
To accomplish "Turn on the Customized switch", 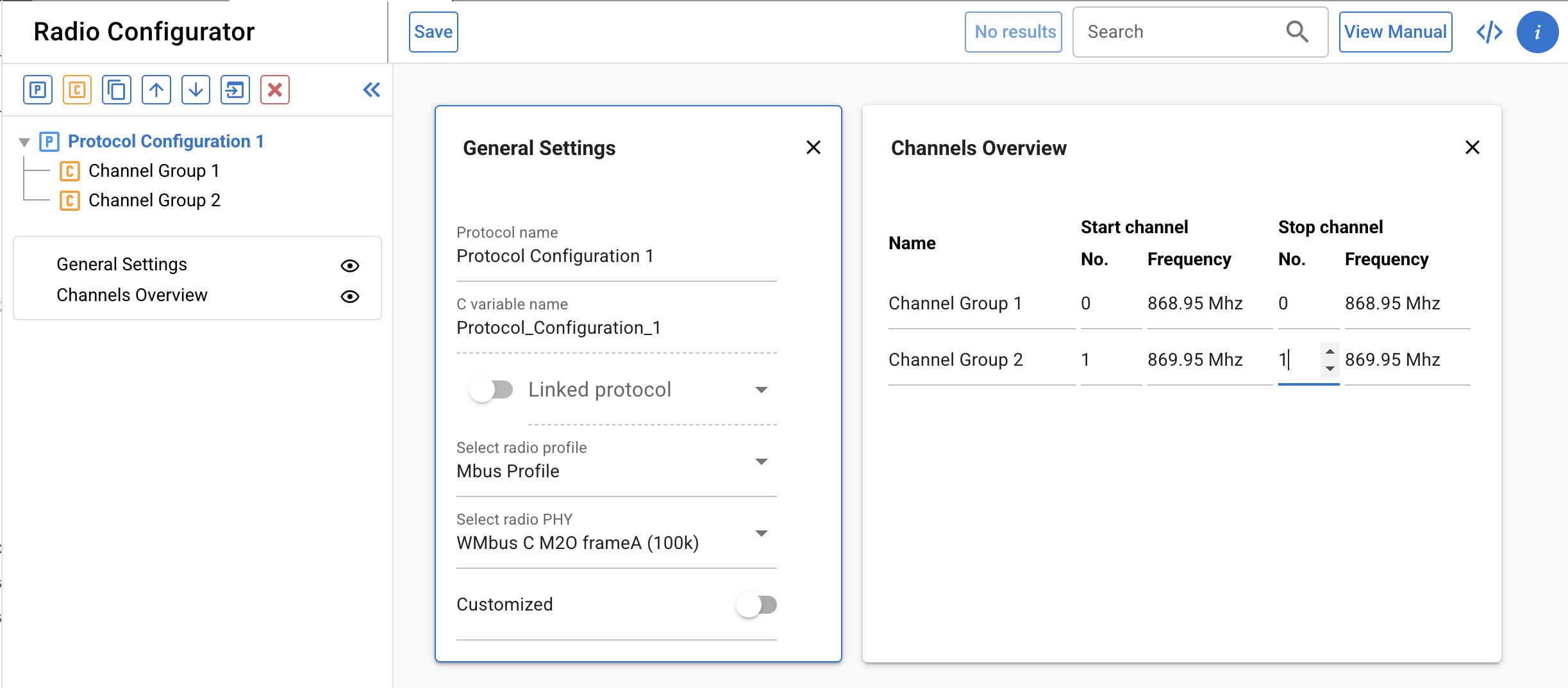I will (756, 605).
